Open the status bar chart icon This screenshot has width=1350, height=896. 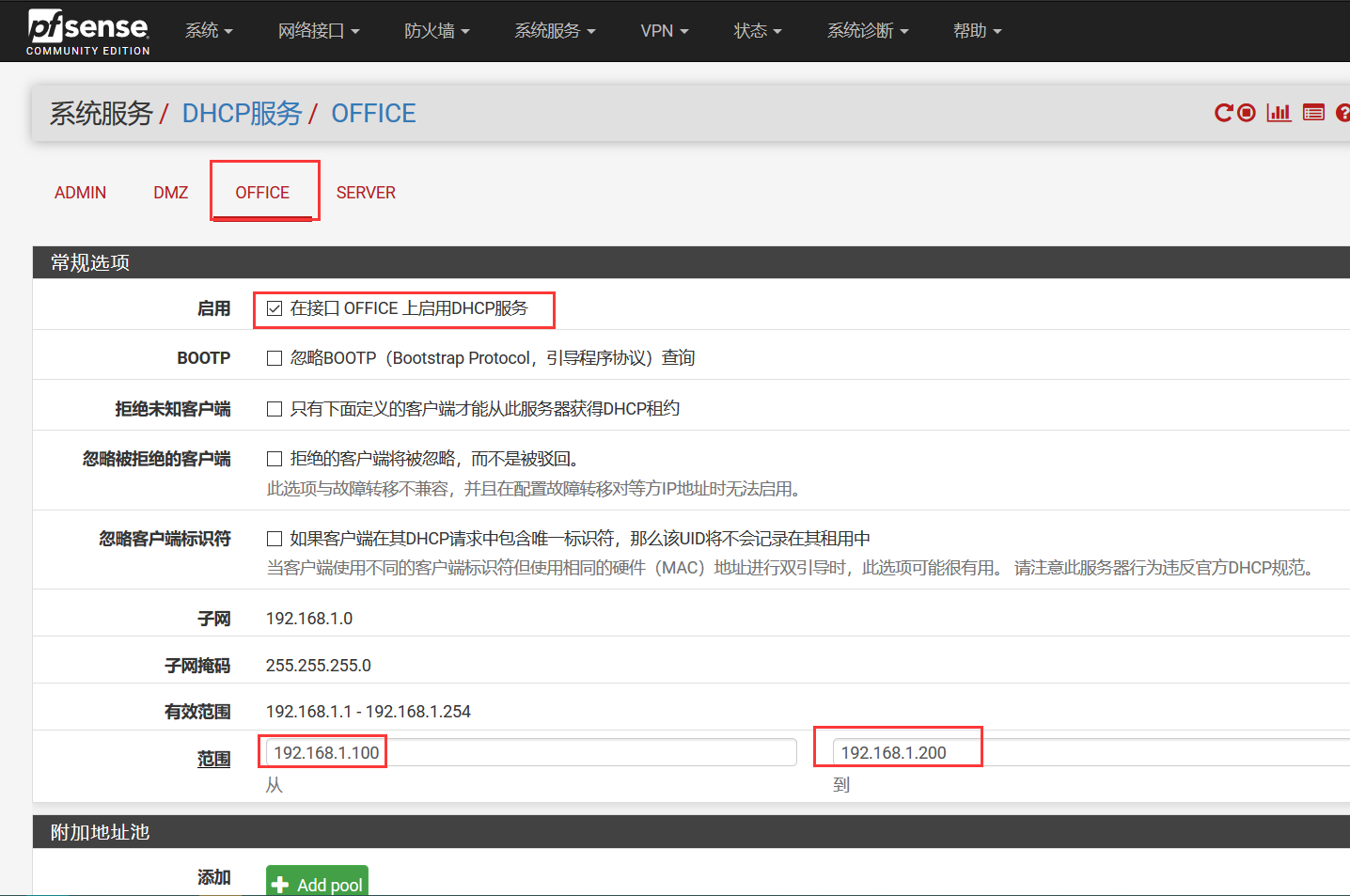click(1279, 113)
